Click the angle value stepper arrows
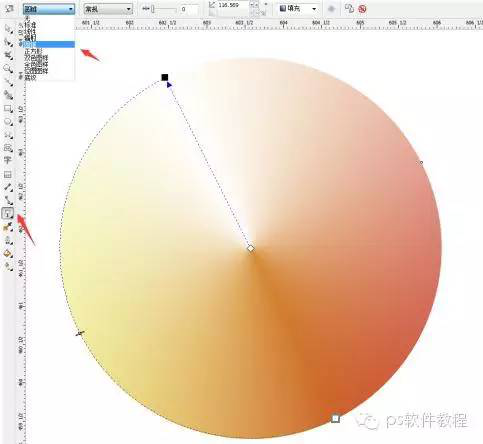Image resolution: width=483 pixels, height=444 pixels. pos(254,5)
